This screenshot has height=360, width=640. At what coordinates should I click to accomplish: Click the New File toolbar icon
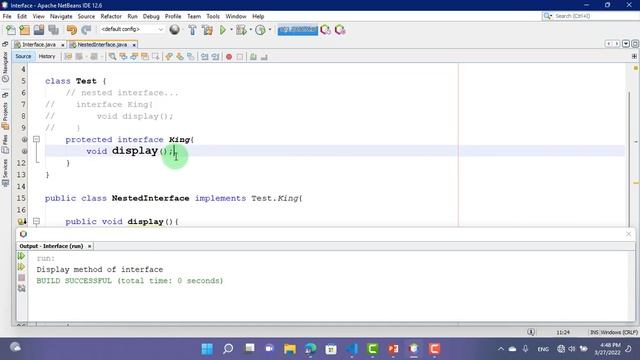(x=11, y=30)
